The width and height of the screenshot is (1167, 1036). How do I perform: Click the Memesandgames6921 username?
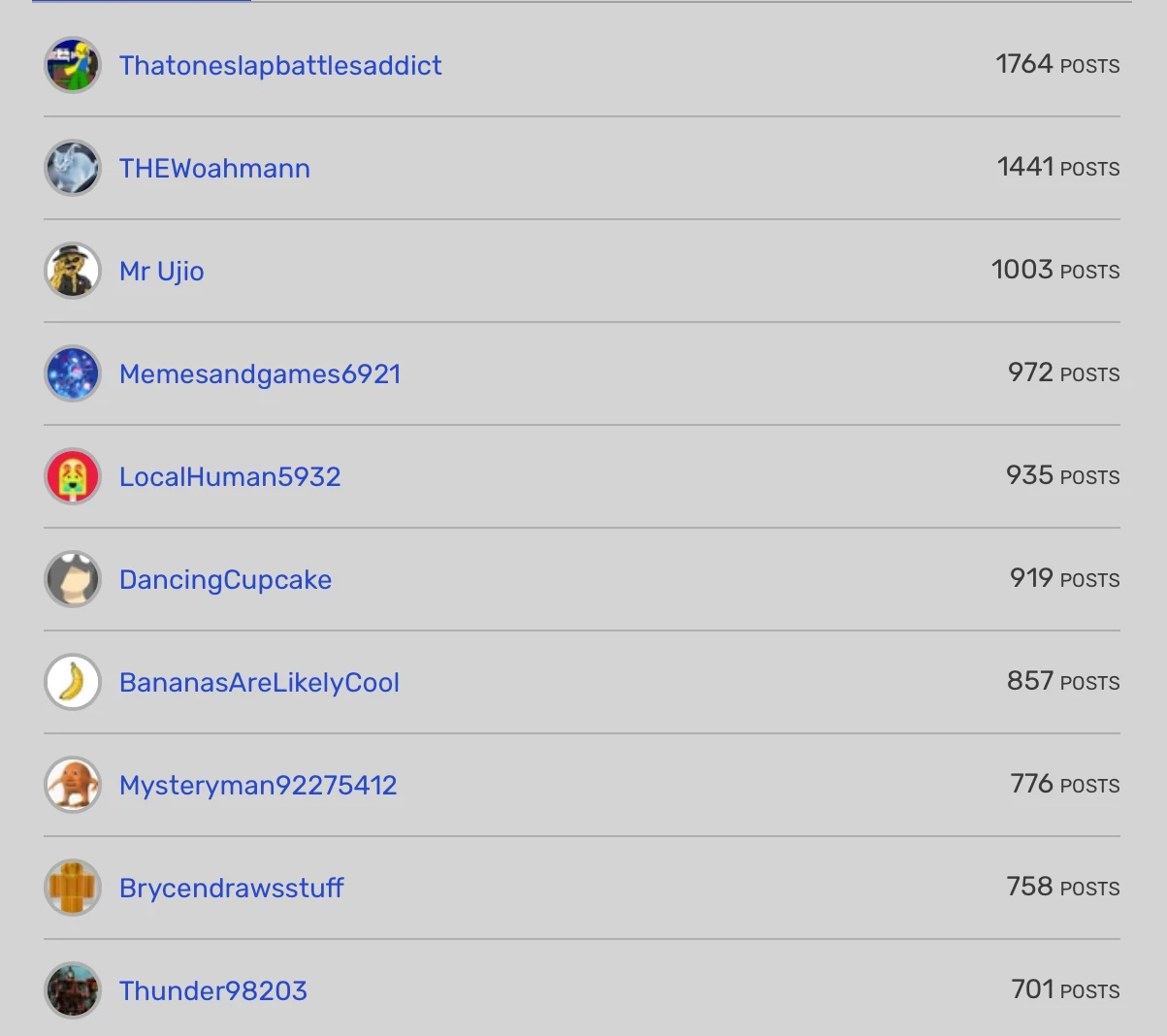coord(260,372)
